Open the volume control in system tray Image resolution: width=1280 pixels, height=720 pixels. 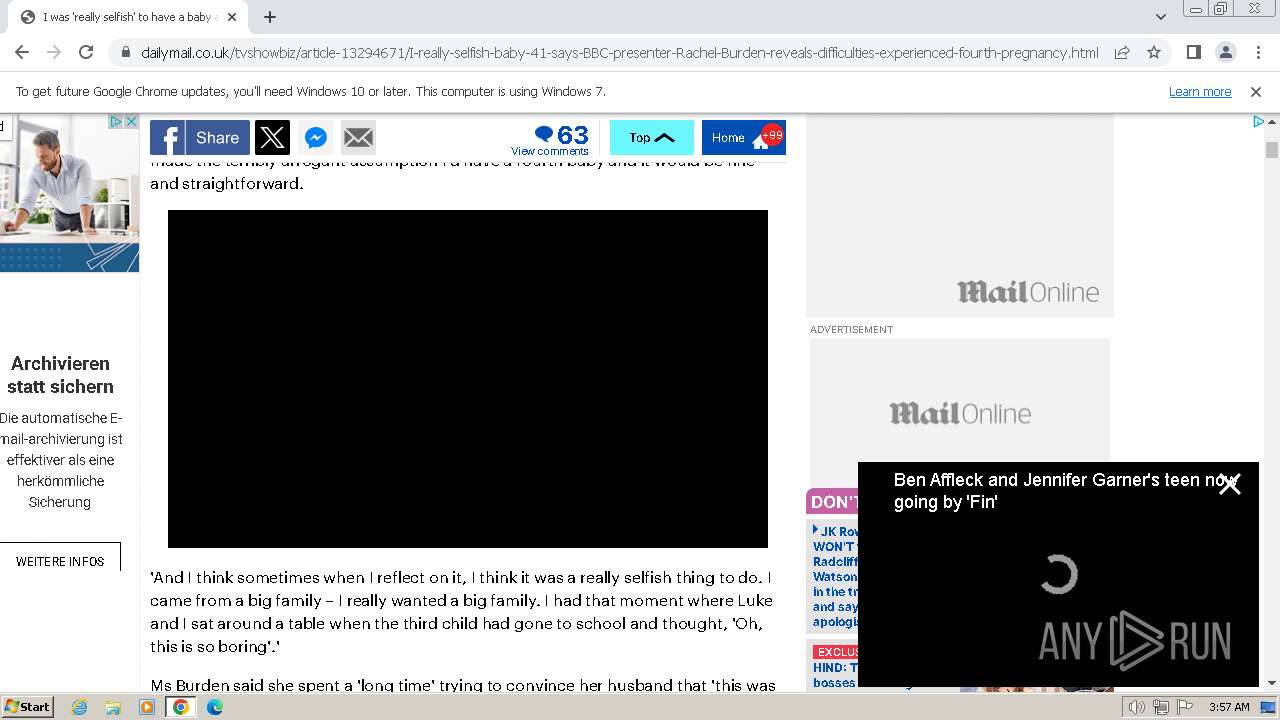pyautogui.click(x=1137, y=707)
